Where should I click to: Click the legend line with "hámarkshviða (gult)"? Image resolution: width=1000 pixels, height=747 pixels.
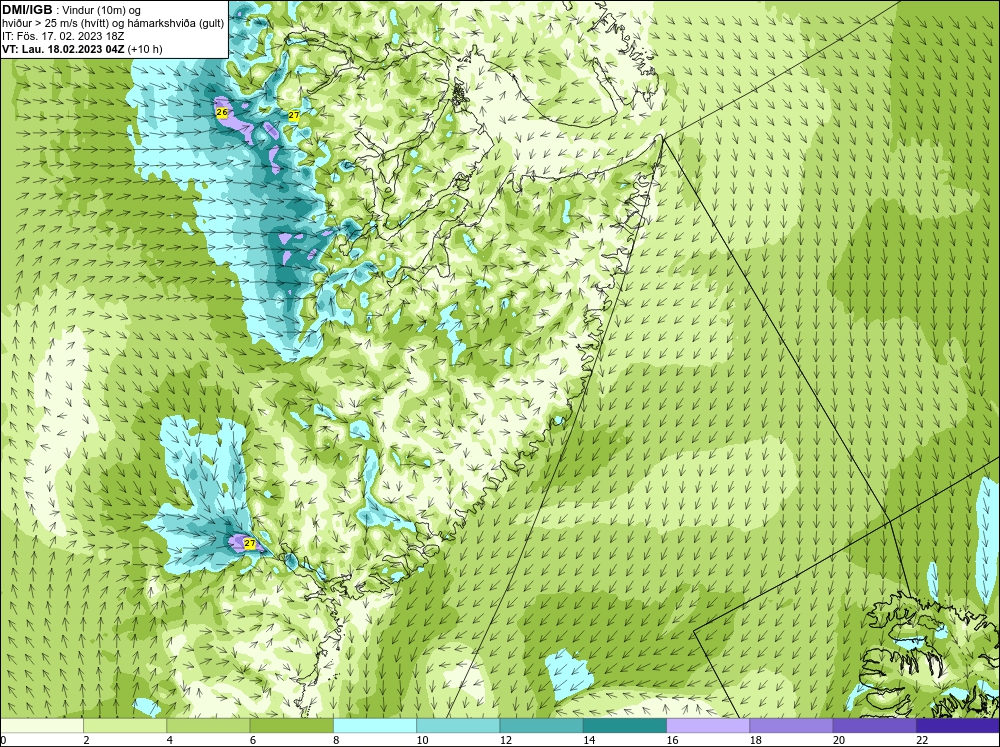click(x=113, y=24)
